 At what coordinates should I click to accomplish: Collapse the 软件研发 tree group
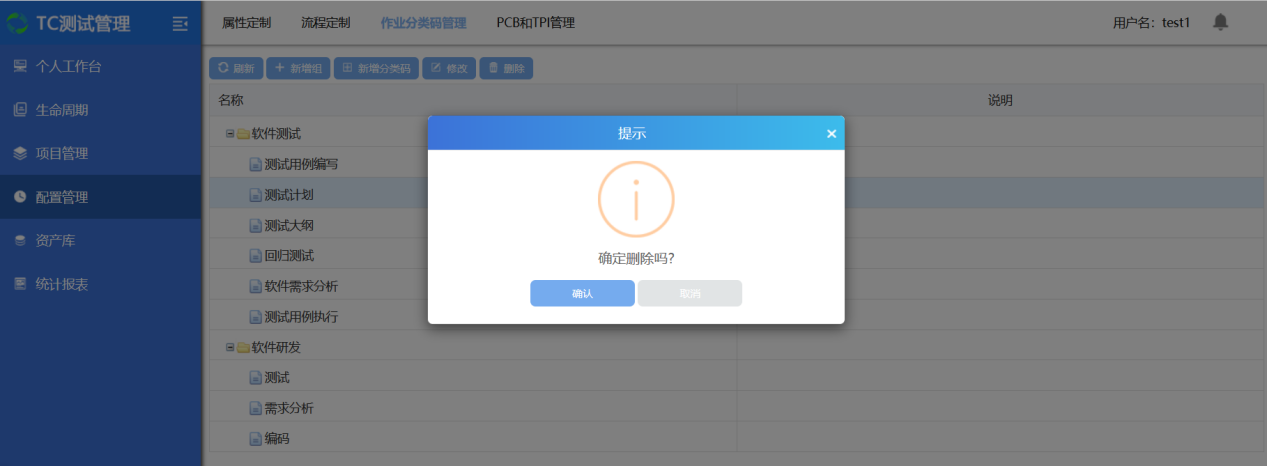(x=230, y=347)
